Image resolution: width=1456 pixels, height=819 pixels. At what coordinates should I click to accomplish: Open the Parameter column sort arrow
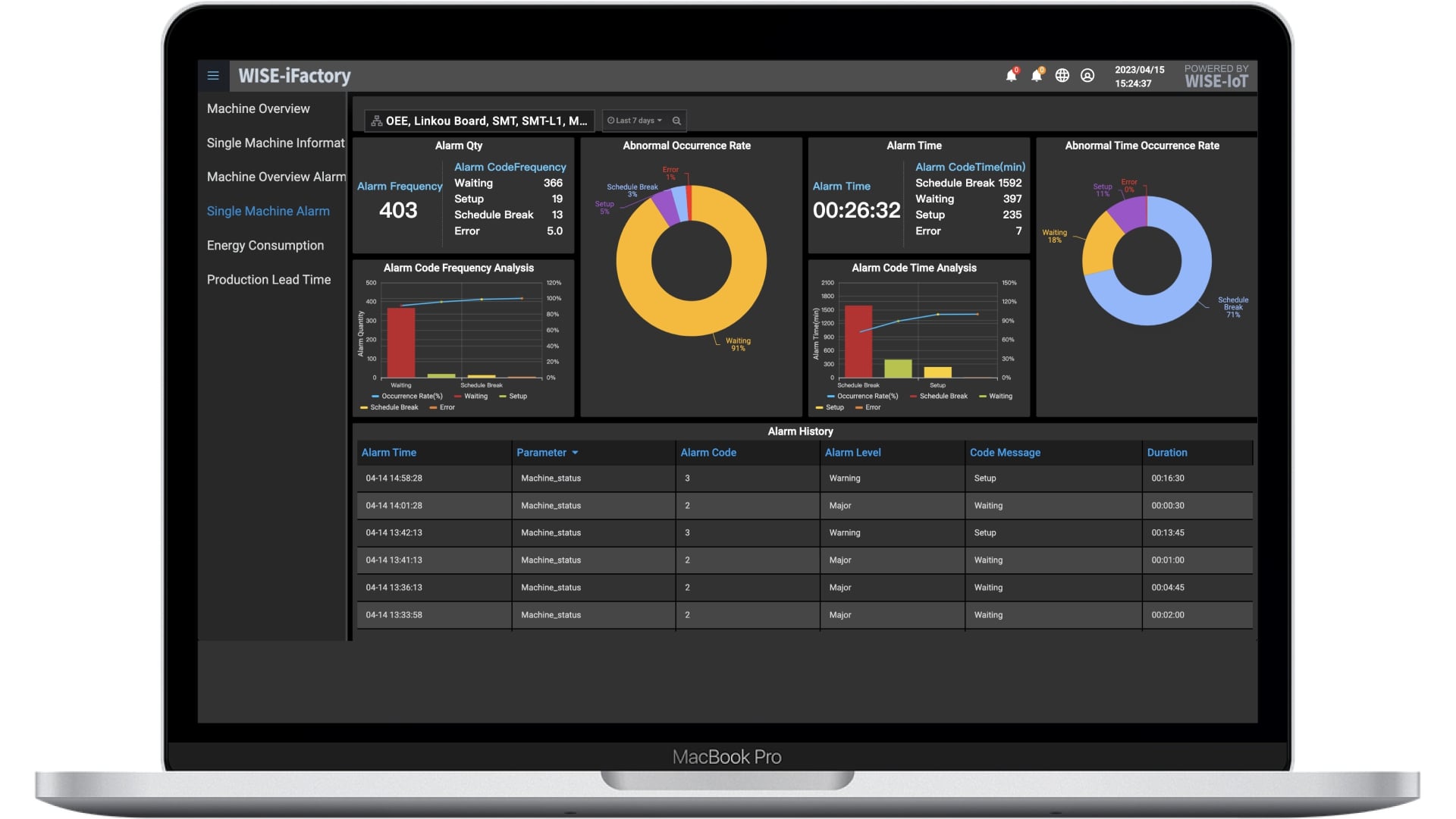[575, 453]
